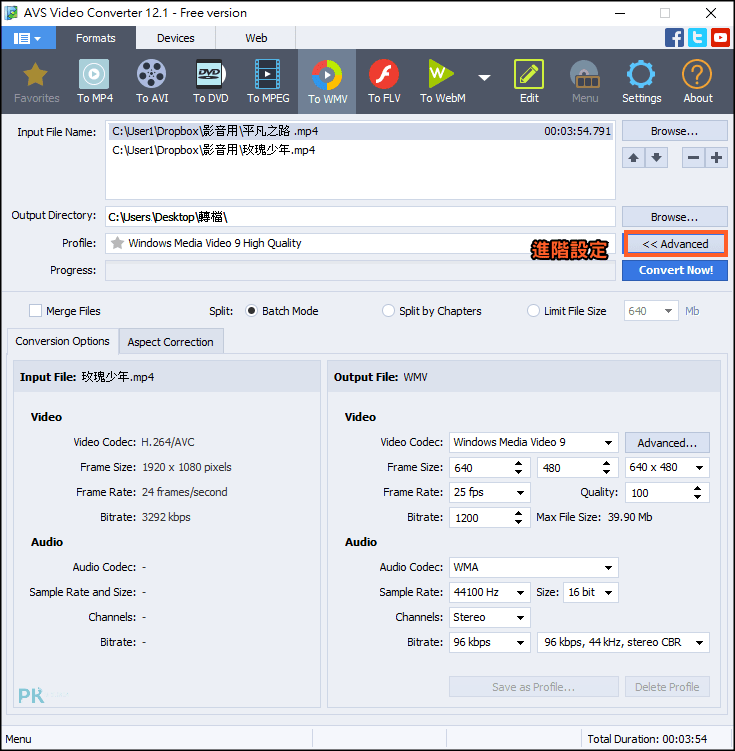Choose the To AVI format icon
The image size is (735, 751).
point(152,82)
